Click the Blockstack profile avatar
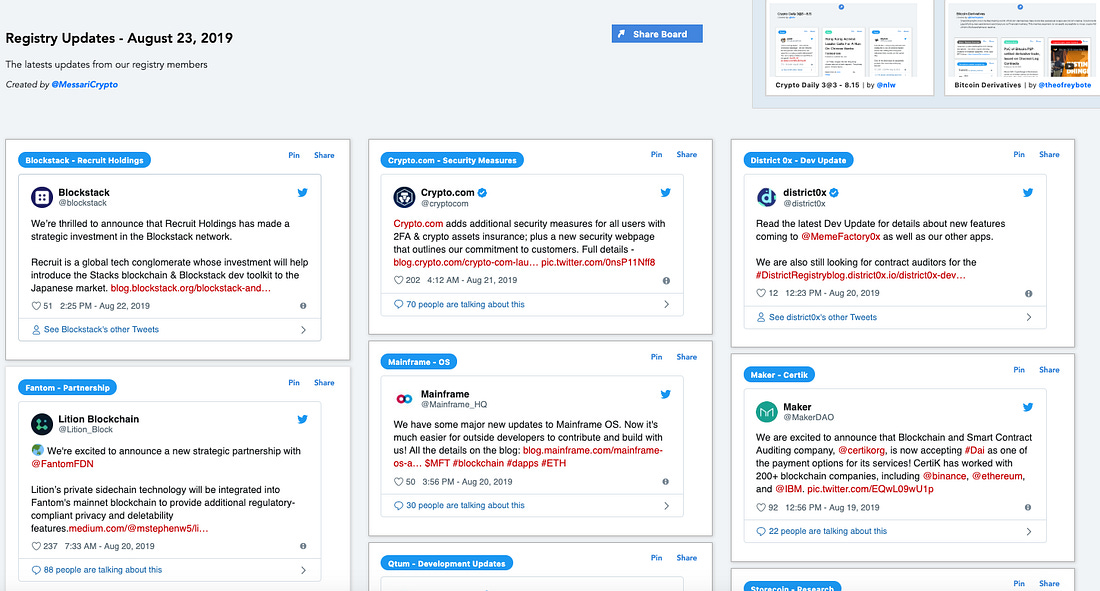1100x591 pixels. pos(42,197)
